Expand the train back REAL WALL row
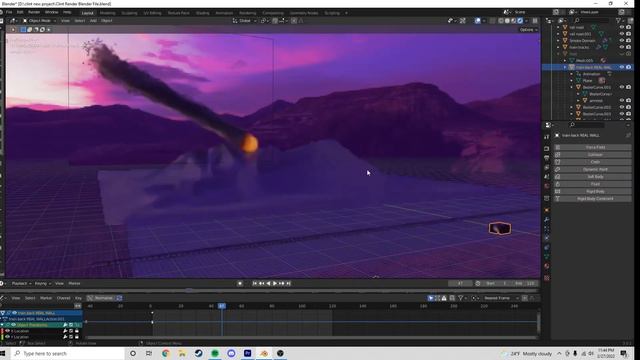The height and width of the screenshot is (360, 640). (x=565, y=67)
